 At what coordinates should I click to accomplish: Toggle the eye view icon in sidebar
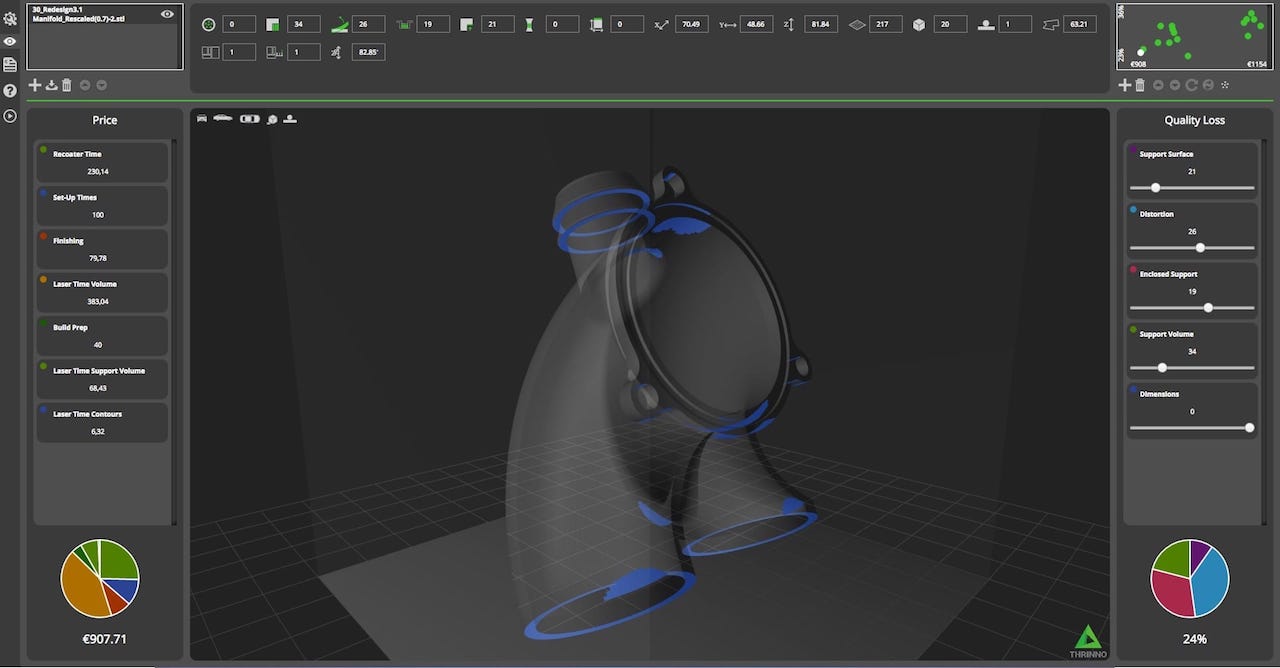point(10,42)
